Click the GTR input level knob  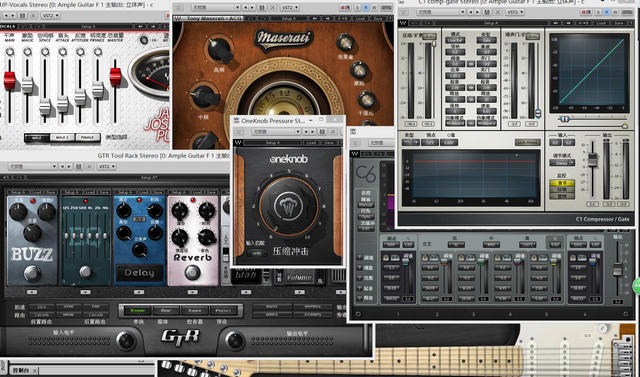click(x=126, y=340)
